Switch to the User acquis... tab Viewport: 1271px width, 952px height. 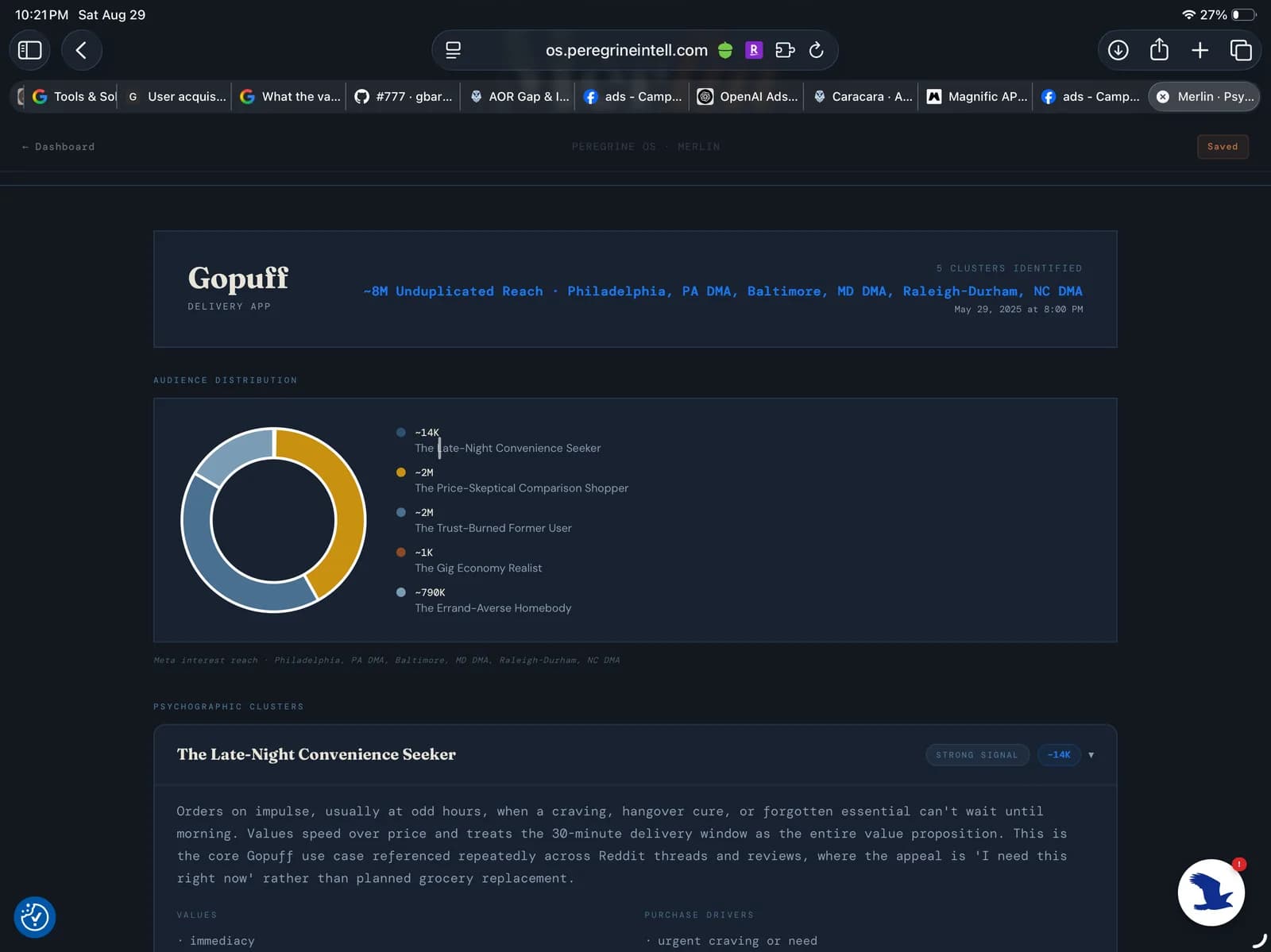pyautogui.click(x=176, y=96)
